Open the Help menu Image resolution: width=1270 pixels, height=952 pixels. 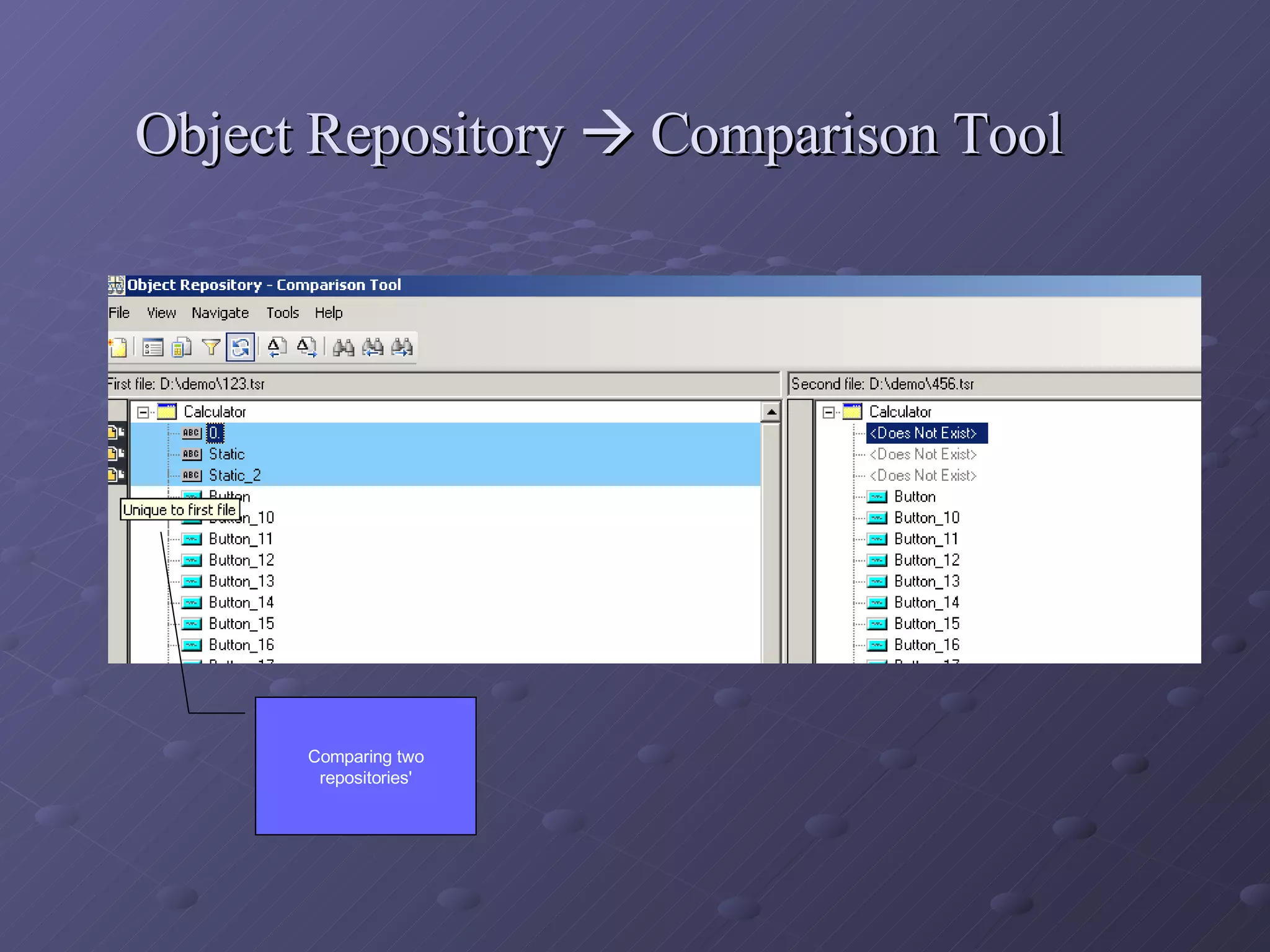329,313
